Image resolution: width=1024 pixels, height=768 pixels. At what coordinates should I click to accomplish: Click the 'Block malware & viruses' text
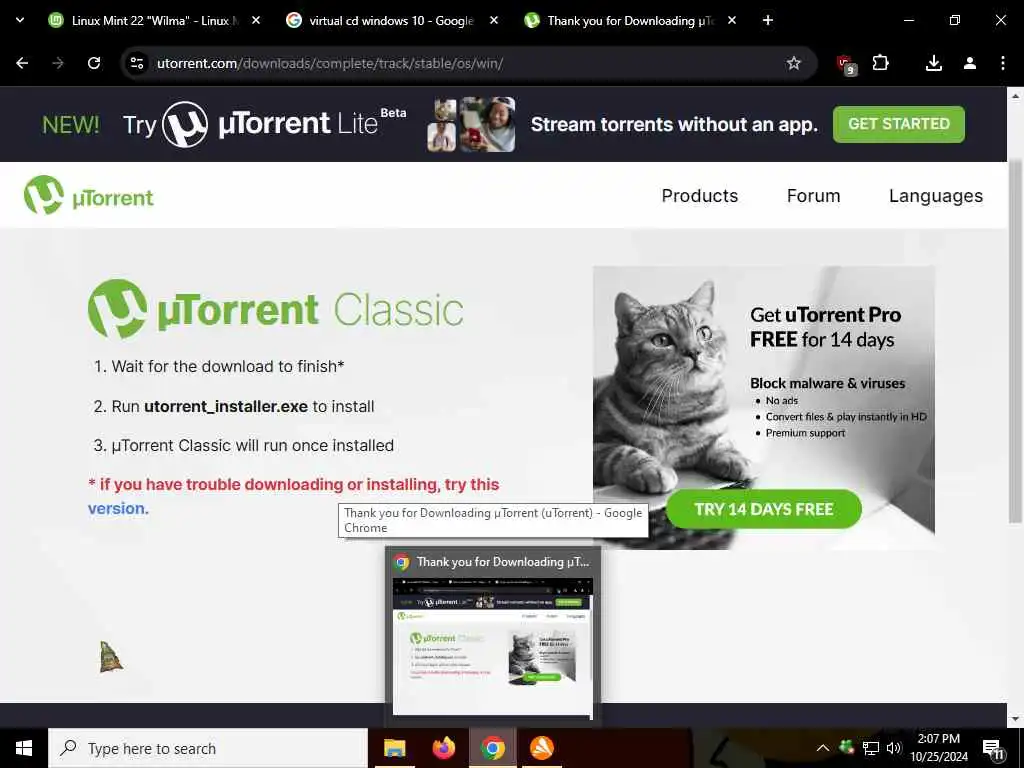click(x=827, y=383)
